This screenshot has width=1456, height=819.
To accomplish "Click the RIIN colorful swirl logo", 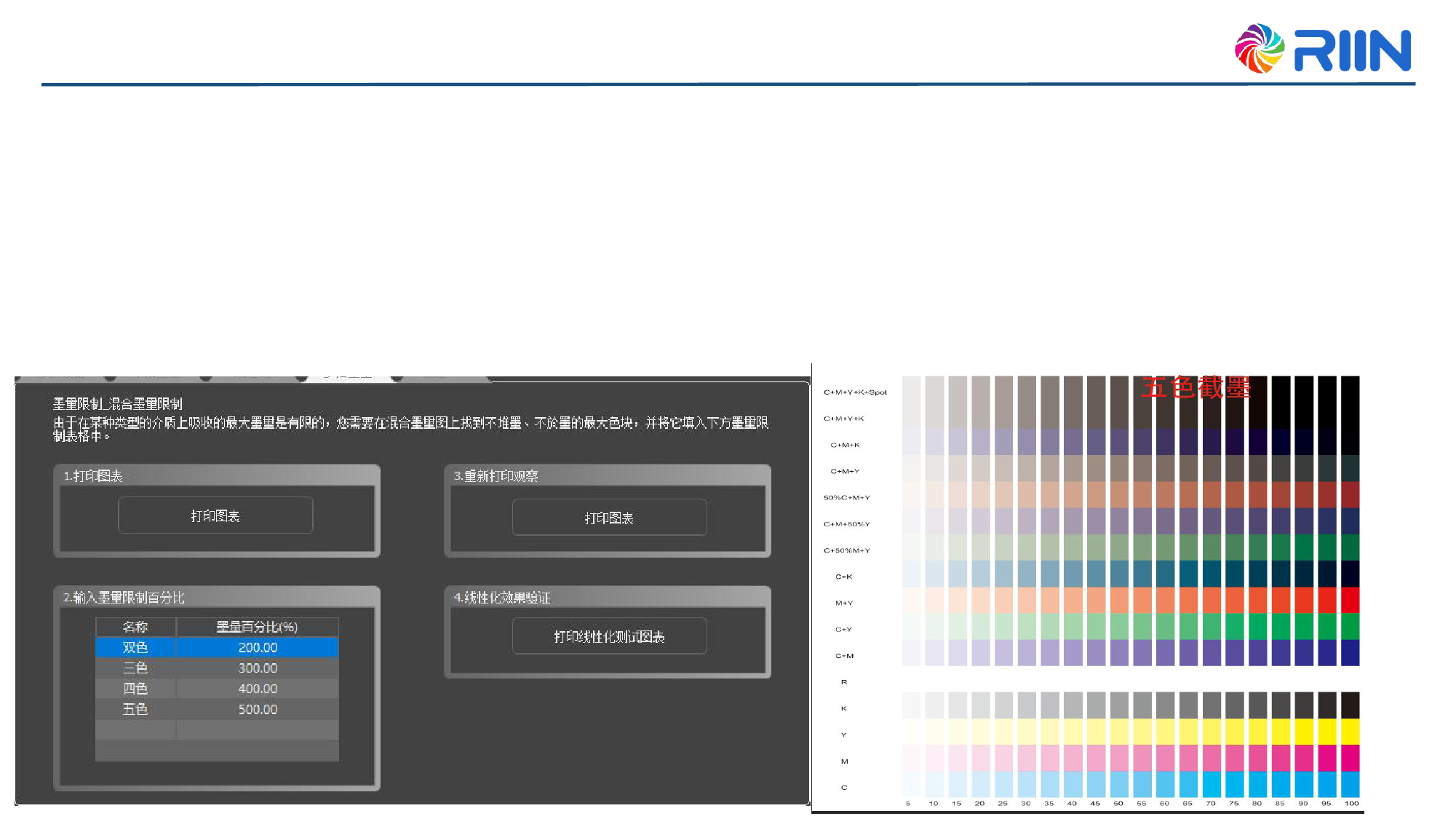I will [x=1259, y=49].
